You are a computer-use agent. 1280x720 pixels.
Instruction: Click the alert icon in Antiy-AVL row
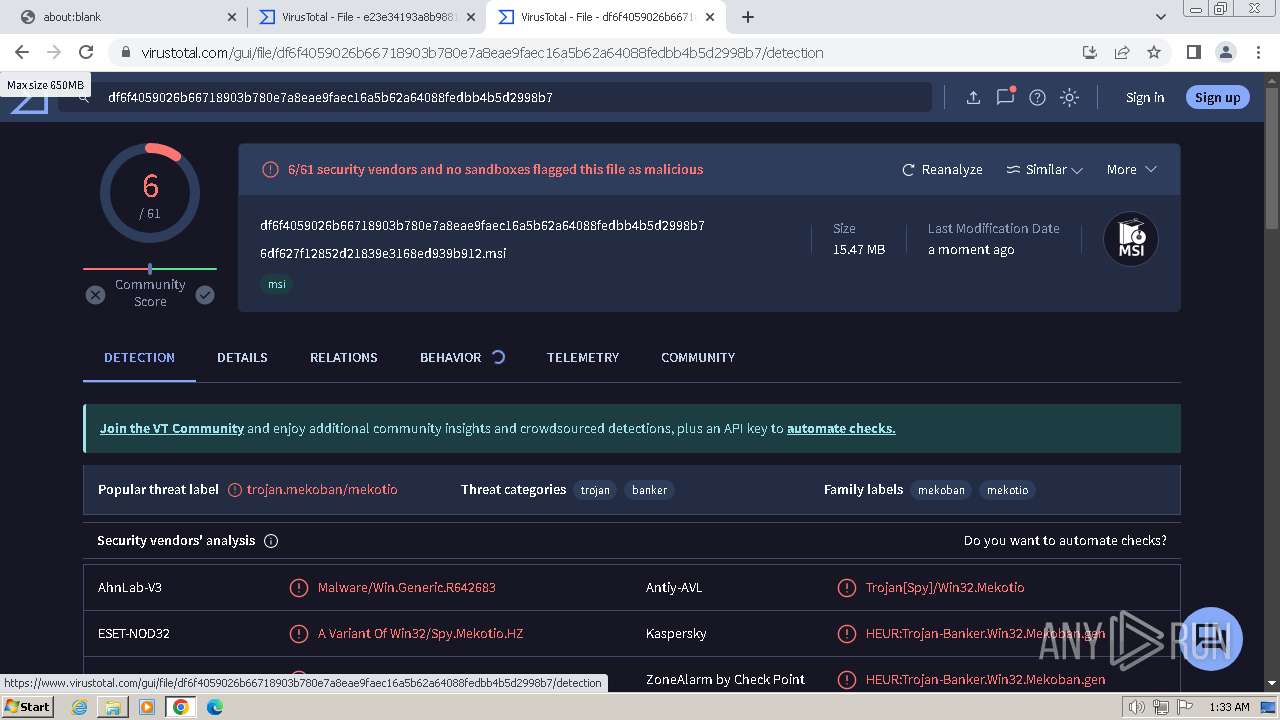(x=846, y=588)
